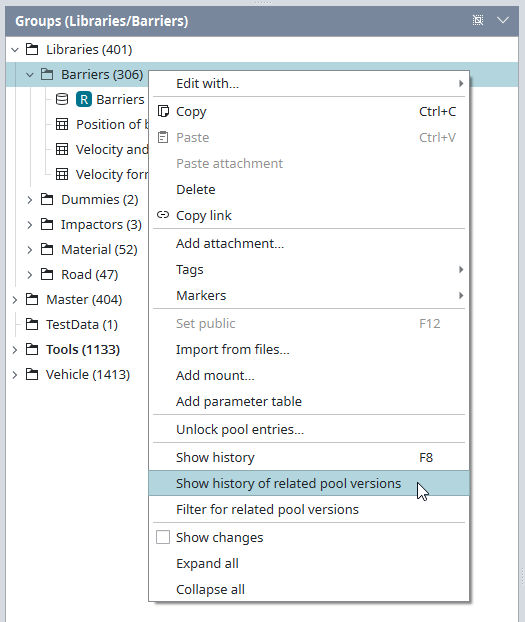Click the Vehicle folder icon
Screen dimensions: 525x622
click(32, 374)
